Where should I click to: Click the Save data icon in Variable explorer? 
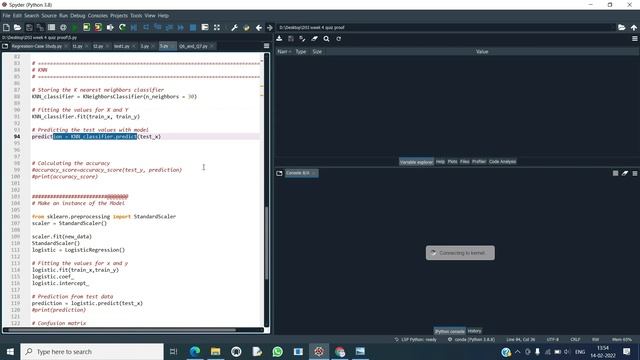291,39
